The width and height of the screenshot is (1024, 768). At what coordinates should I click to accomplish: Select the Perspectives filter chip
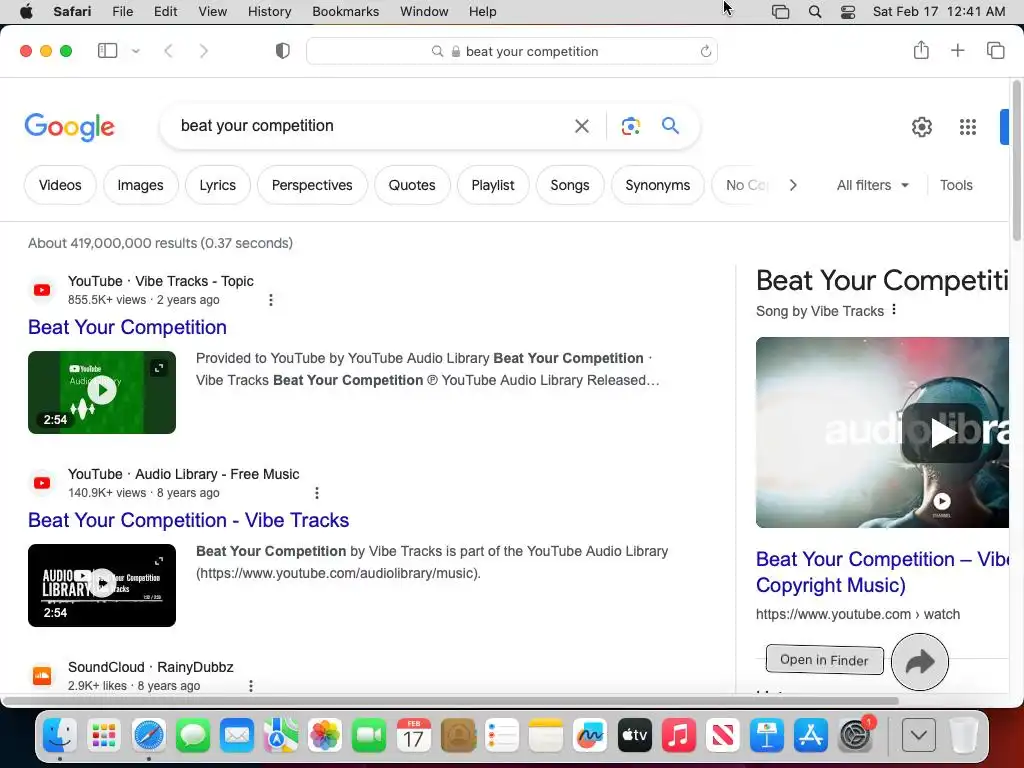312,185
